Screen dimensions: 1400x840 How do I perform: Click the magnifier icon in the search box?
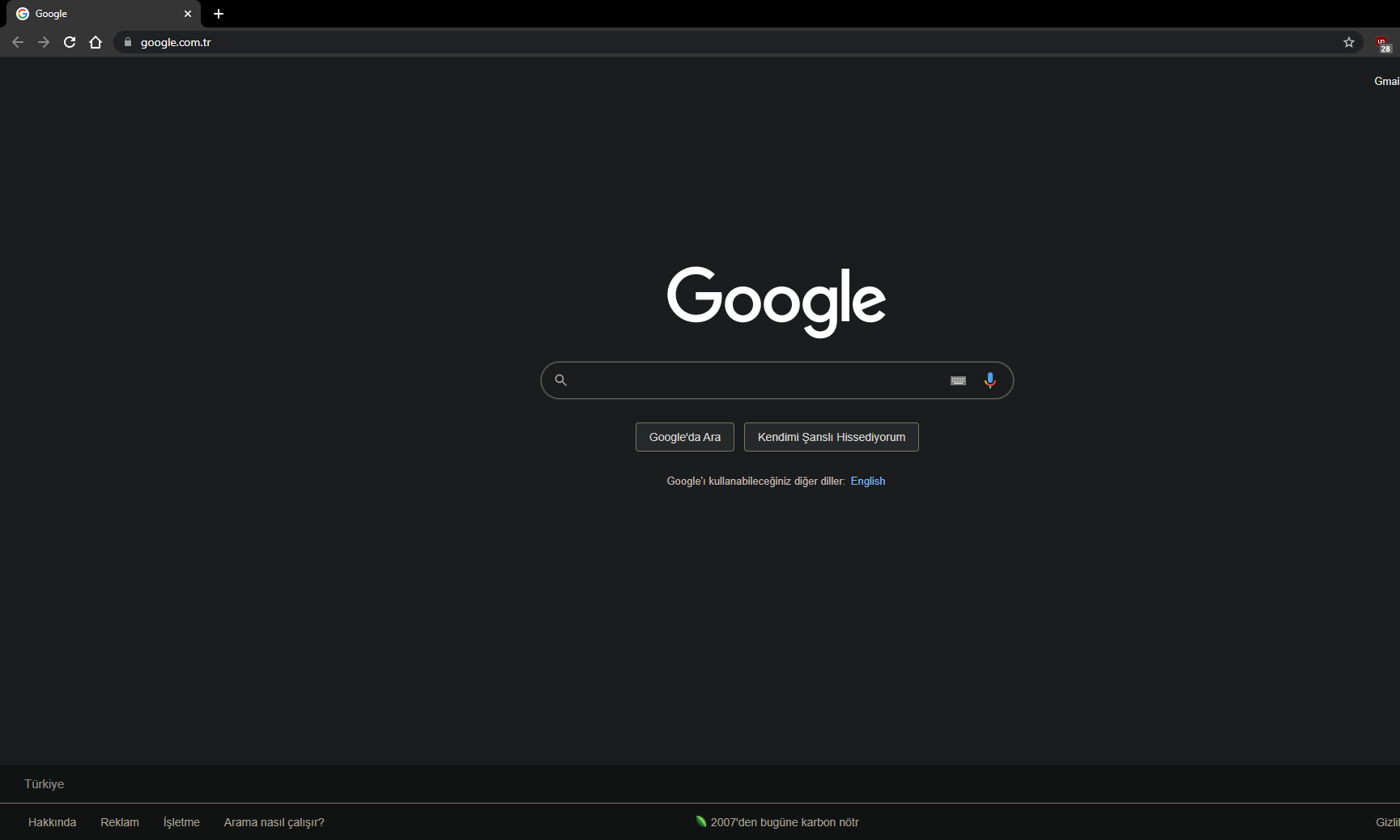pos(560,380)
